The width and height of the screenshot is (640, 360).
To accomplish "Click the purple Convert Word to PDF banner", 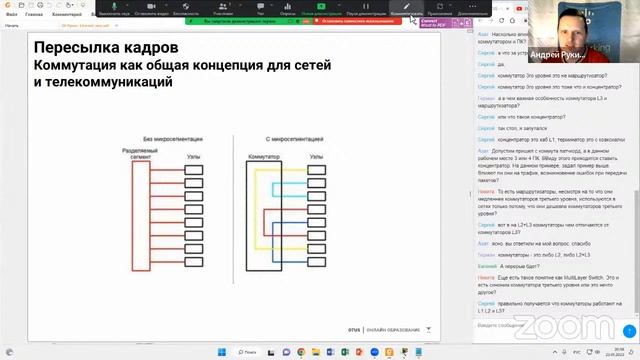I will tap(446, 23).
